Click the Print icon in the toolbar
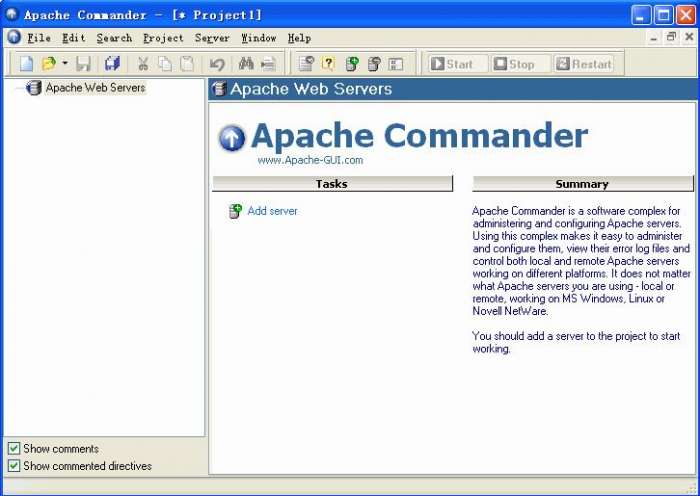Viewport: 700px width, 496px height. click(x=268, y=64)
